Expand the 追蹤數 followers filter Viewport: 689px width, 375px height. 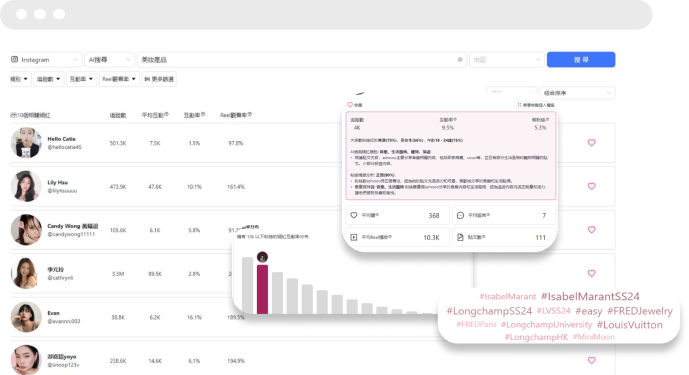[49, 79]
